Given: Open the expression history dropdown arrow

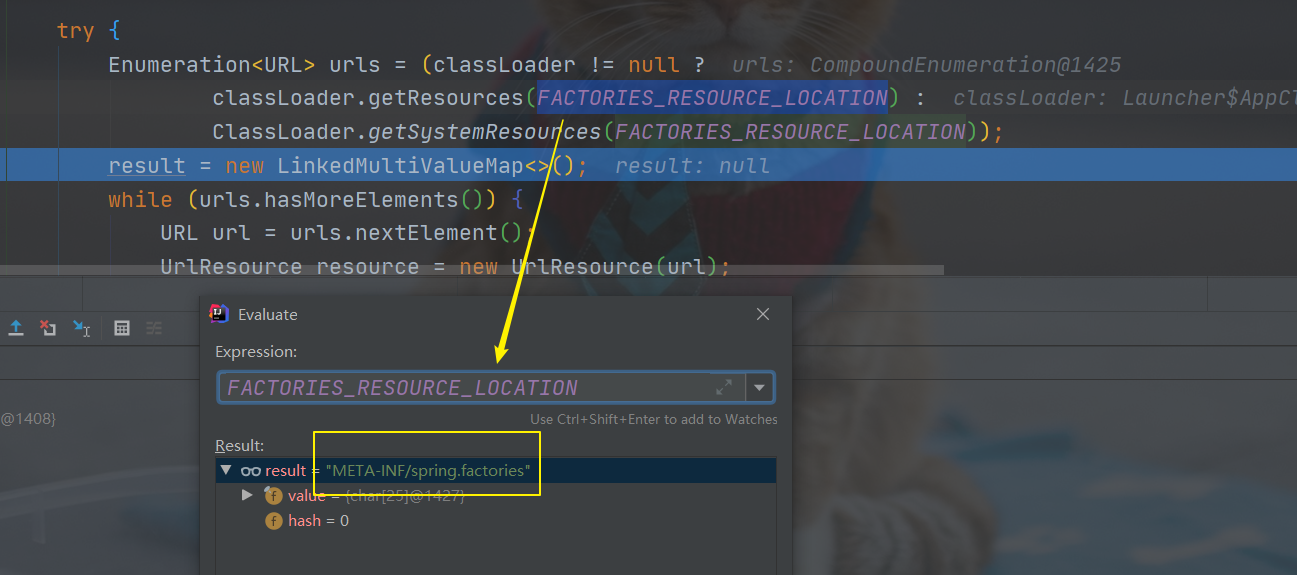Looking at the screenshot, I should click(x=759, y=387).
